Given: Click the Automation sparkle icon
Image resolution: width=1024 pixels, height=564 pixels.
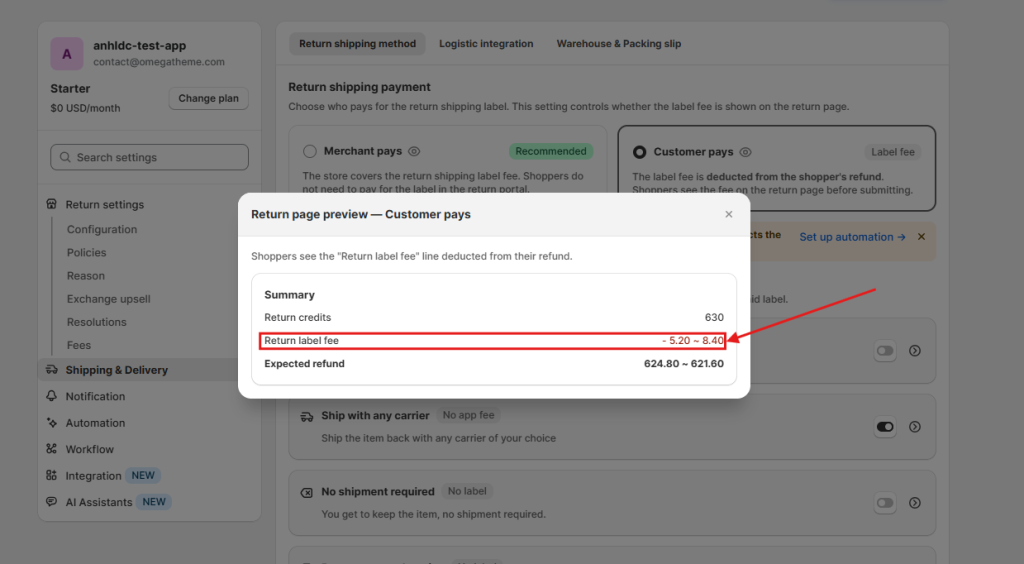Looking at the screenshot, I should (x=52, y=422).
